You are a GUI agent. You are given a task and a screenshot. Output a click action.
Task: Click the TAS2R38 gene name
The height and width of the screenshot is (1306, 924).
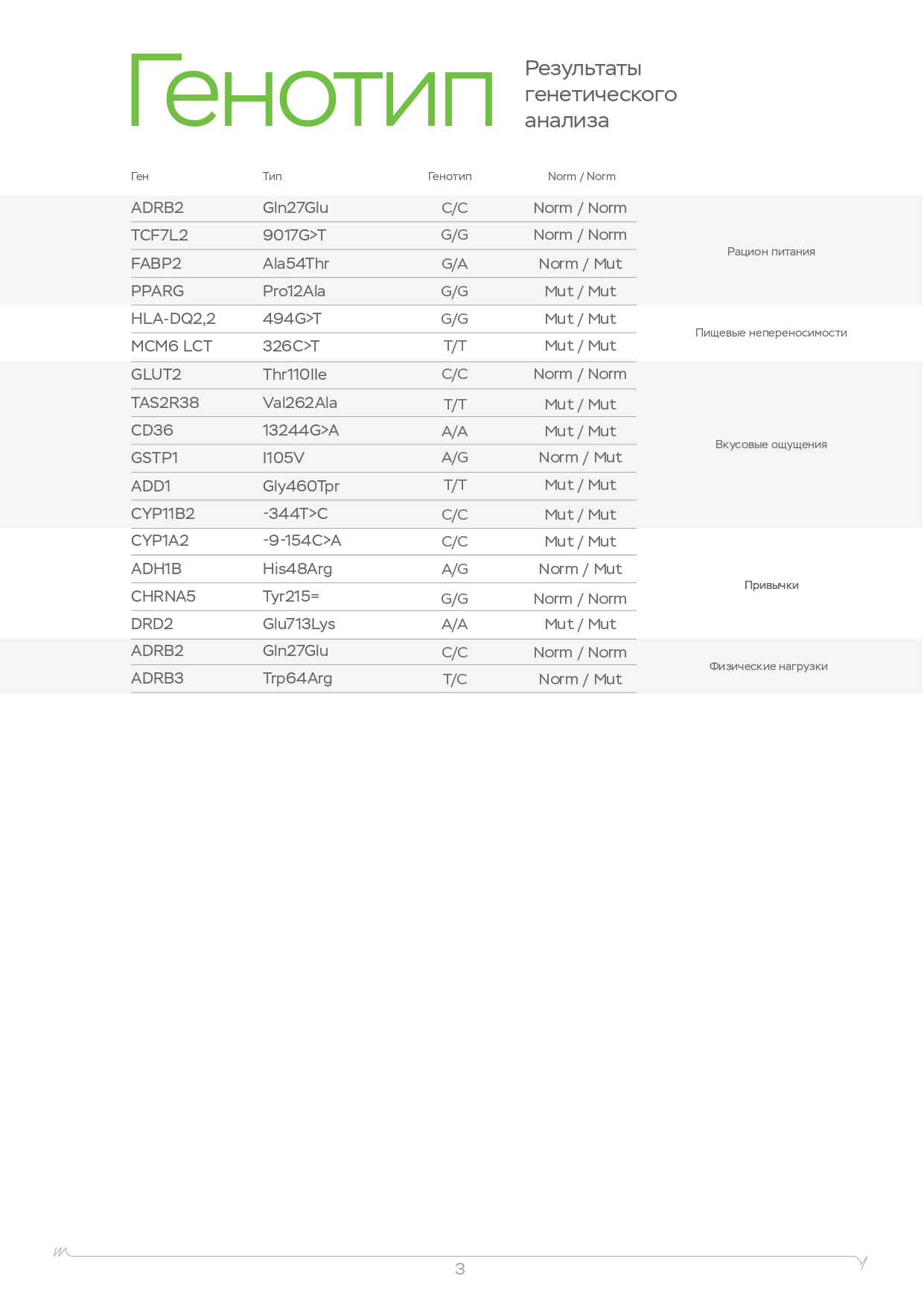[x=165, y=403]
